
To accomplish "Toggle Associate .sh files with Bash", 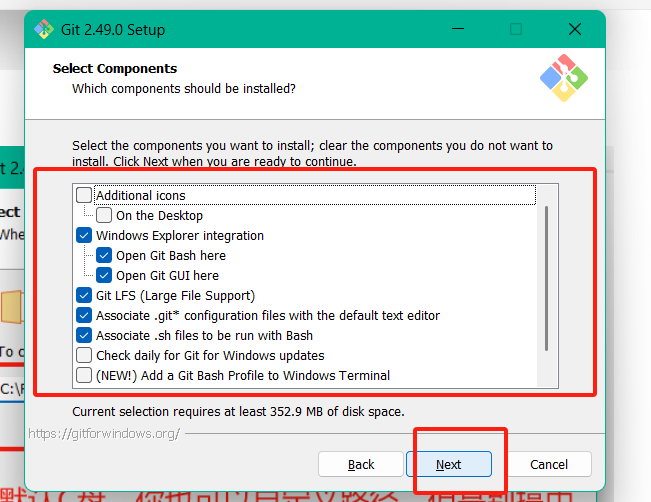I will tap(84, 335).
